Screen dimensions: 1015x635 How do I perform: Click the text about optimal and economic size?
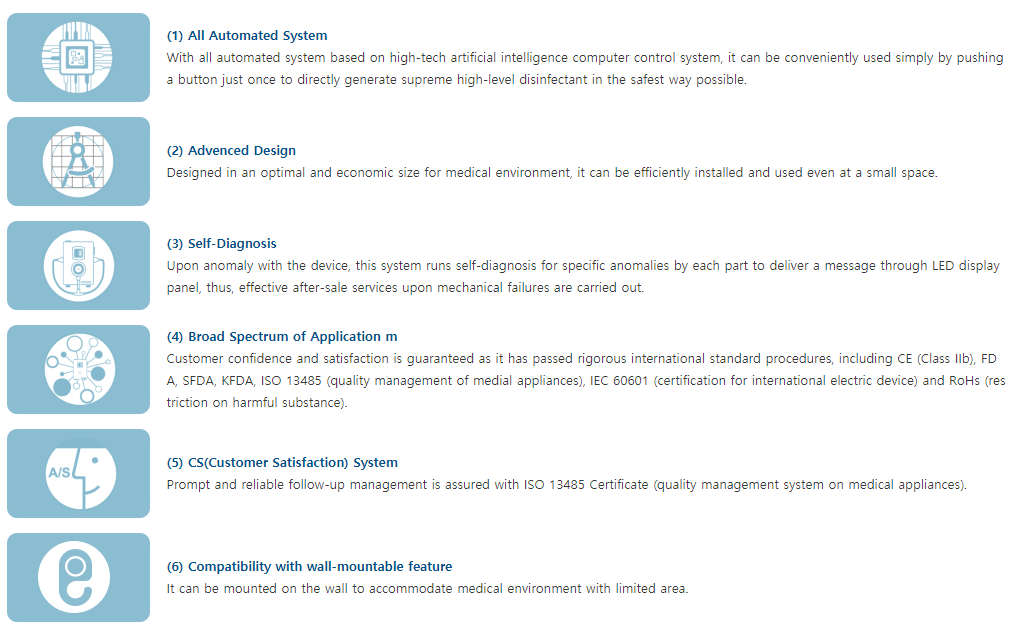coord(551,173)
